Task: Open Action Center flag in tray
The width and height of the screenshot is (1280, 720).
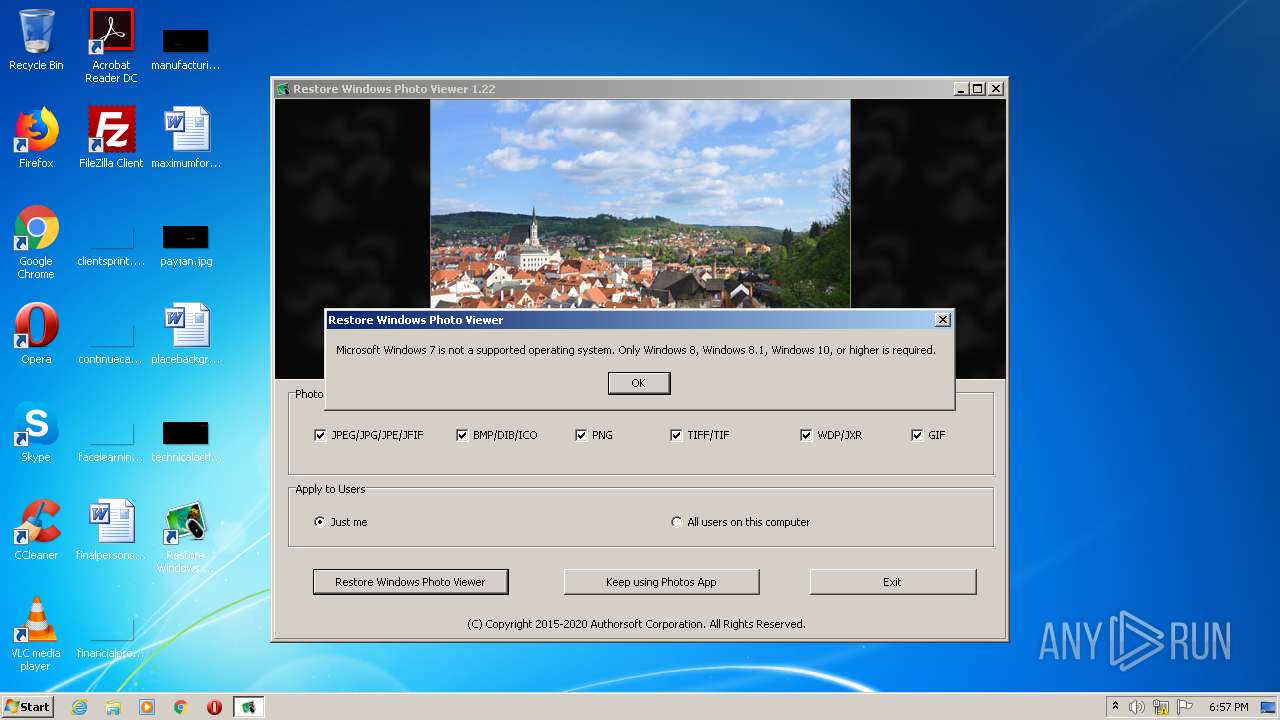Action: (x=1185, y=707)
